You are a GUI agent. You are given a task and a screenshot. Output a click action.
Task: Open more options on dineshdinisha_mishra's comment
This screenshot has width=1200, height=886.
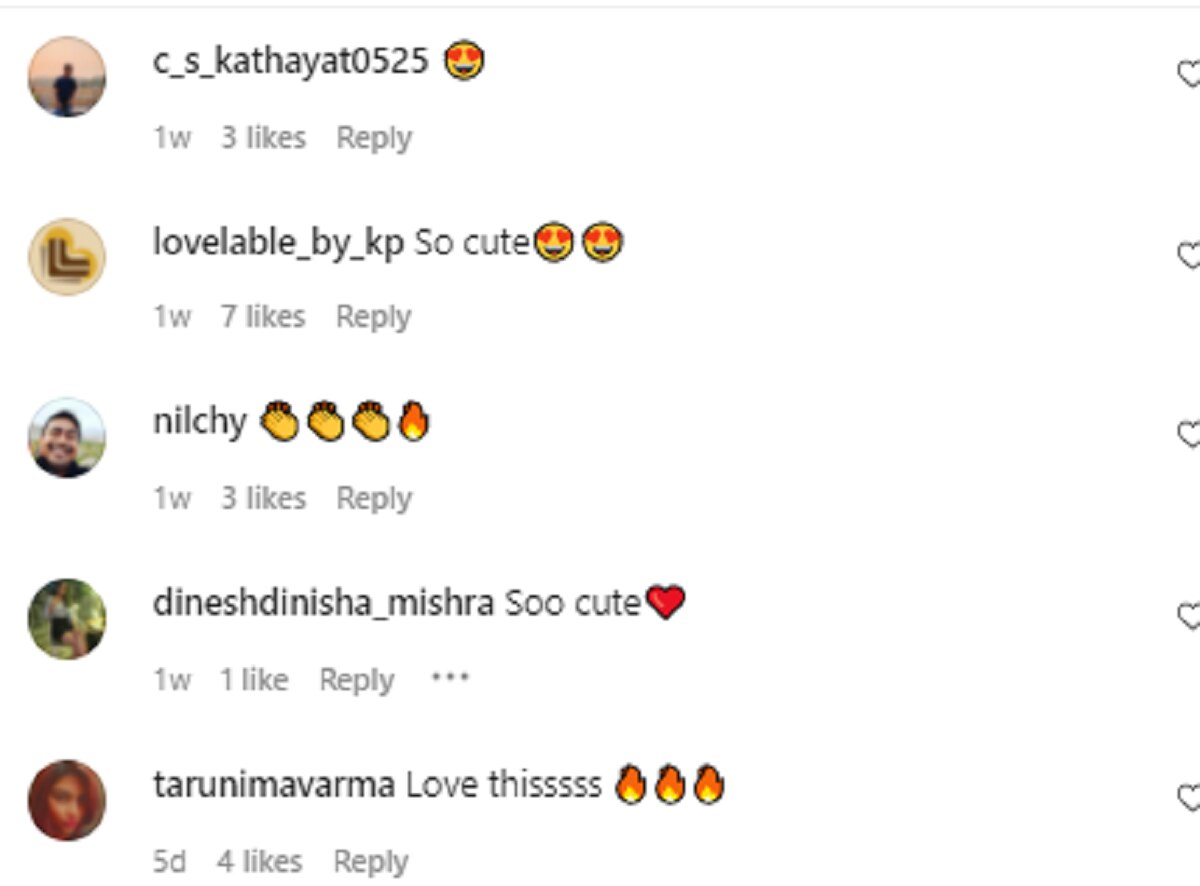tap(450, 678)
